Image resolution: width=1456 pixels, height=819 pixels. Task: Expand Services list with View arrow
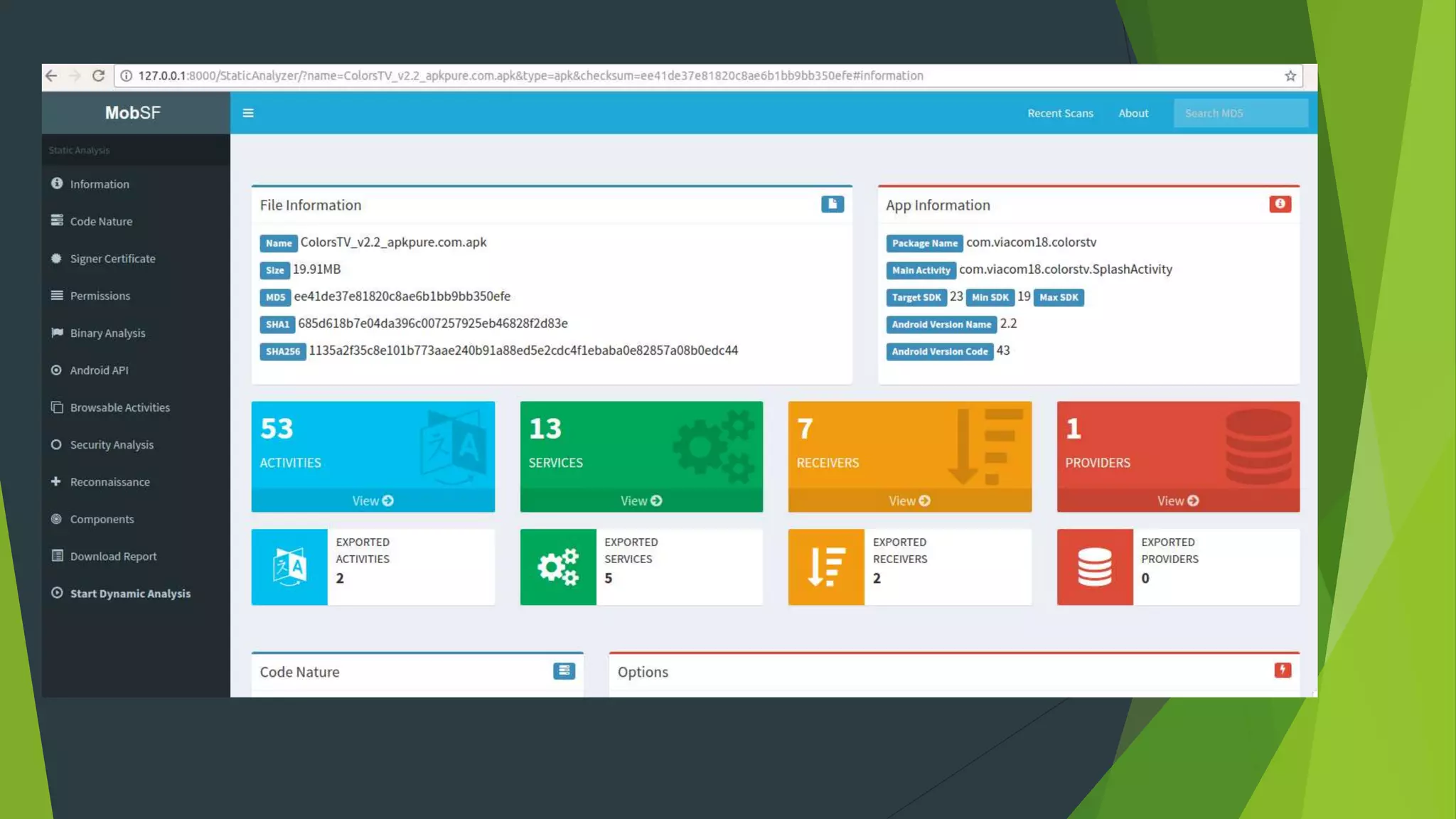(x=641, y=501)
